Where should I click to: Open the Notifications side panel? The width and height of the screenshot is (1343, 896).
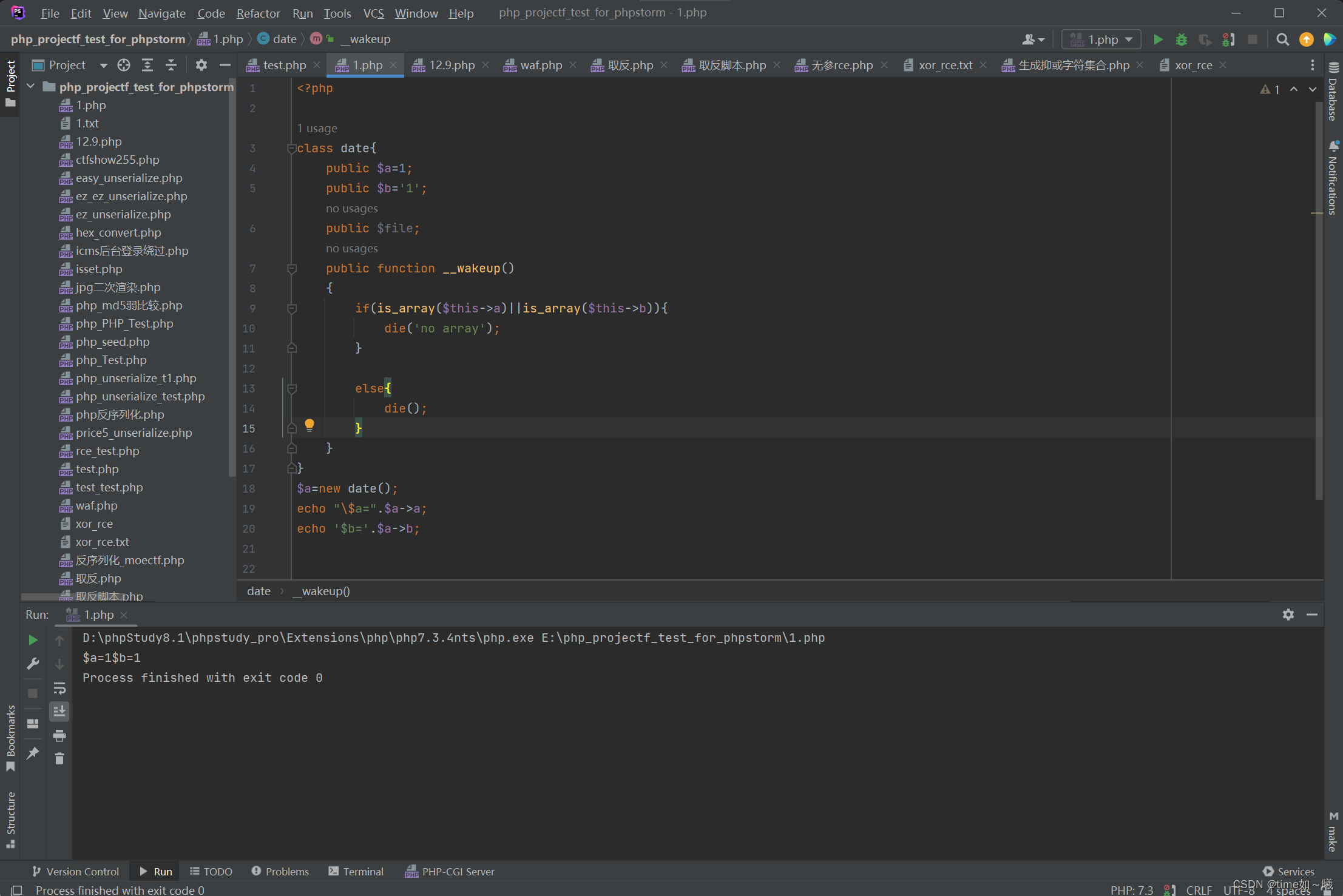pyautogui.click(x=1333, y=178)
